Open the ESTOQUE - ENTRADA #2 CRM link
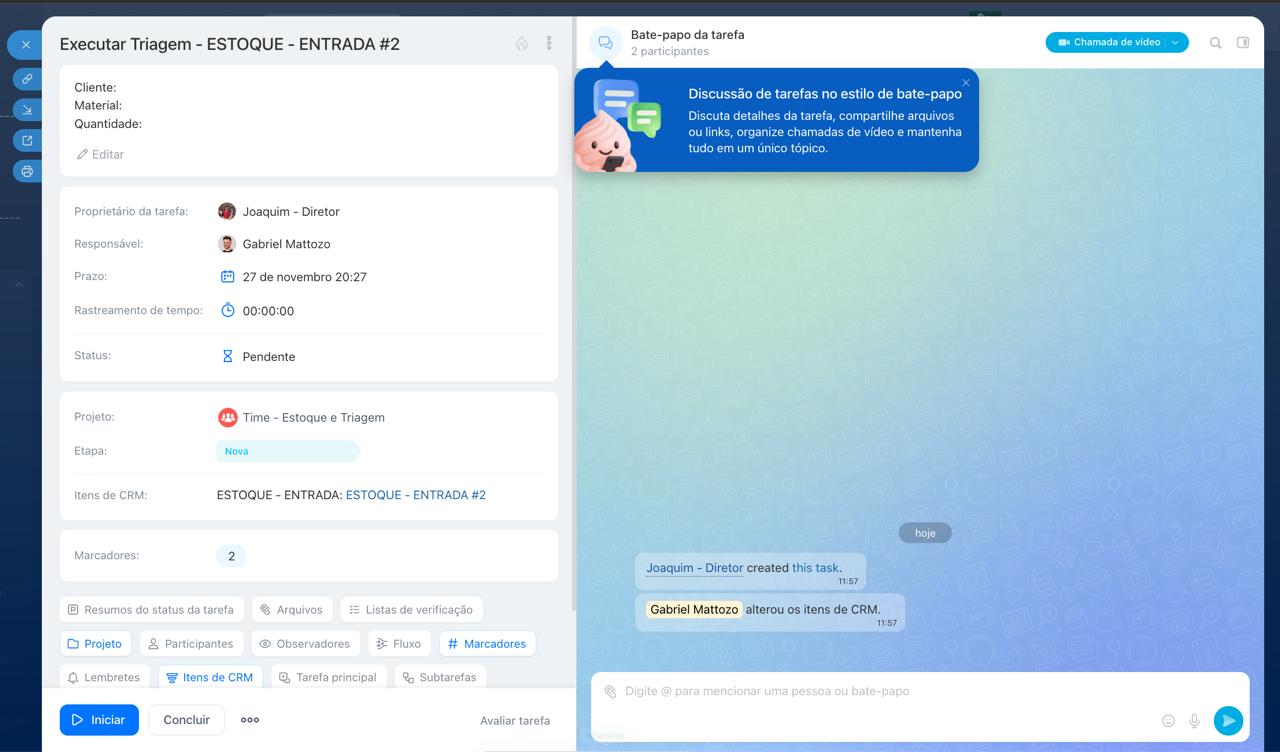 coord(415,495)
